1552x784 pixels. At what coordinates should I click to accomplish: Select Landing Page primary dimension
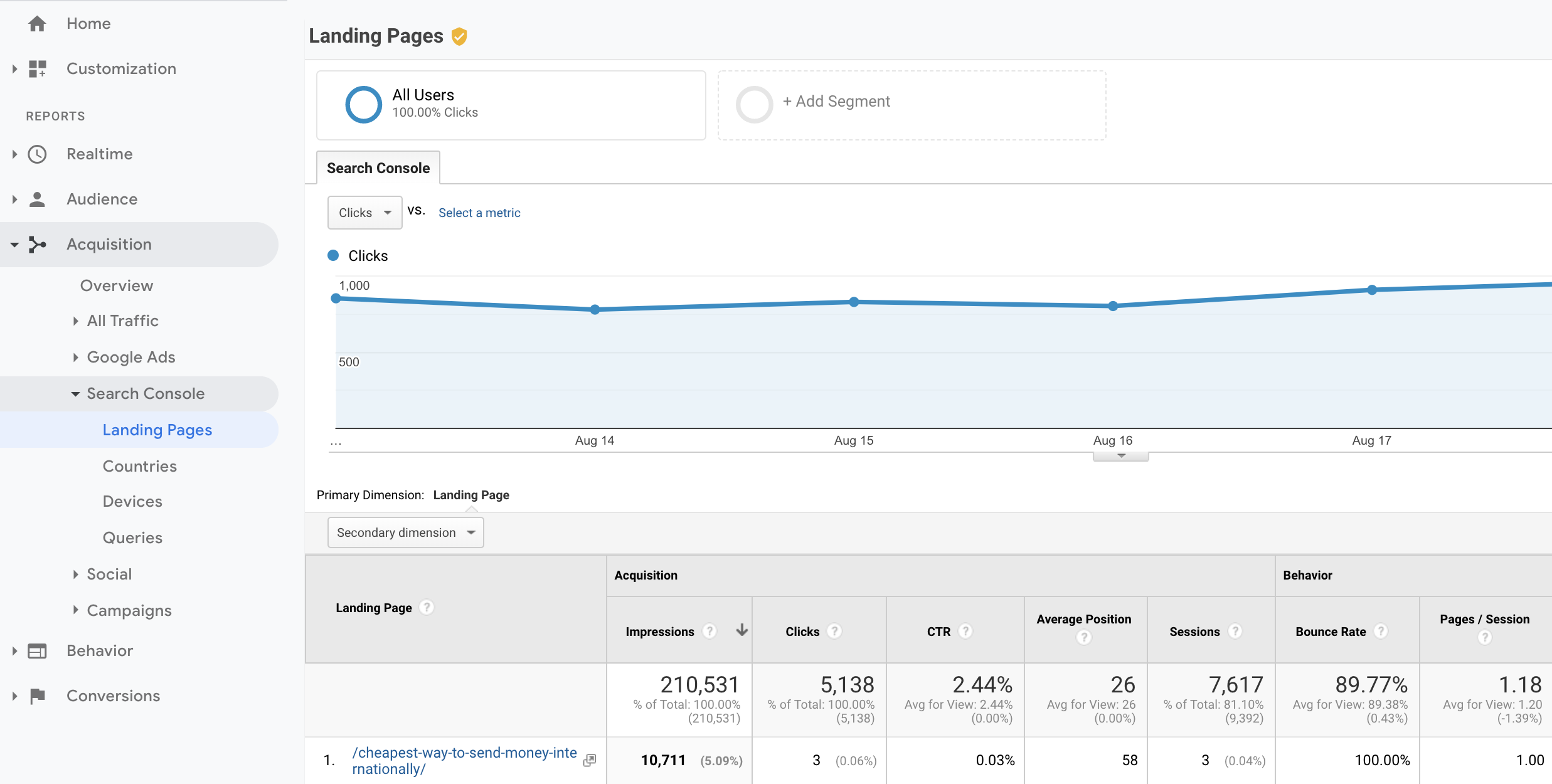471,495
